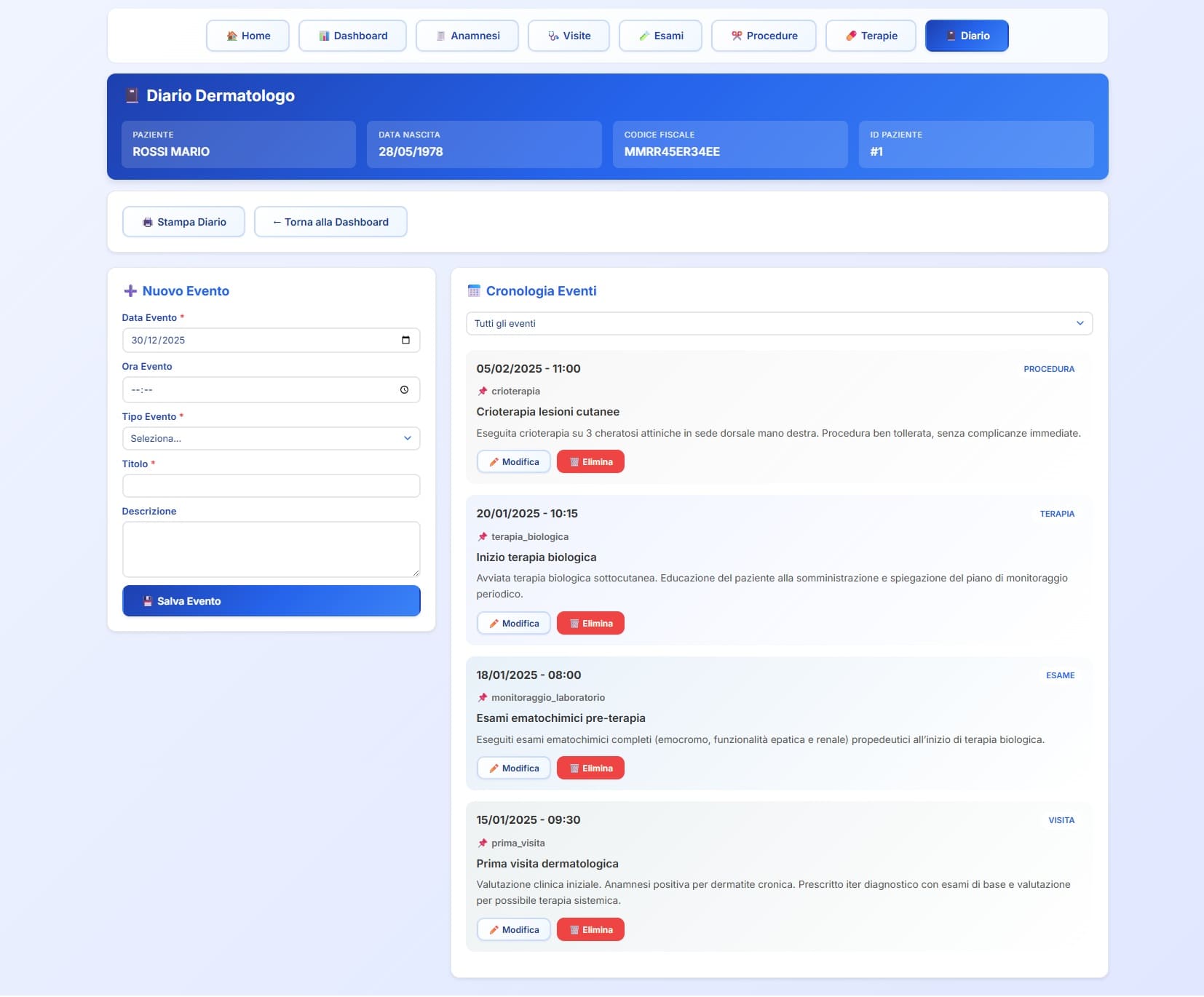
Task: Click the floppy disk icon on Salva Evento
Action: [x=148, y=602]
